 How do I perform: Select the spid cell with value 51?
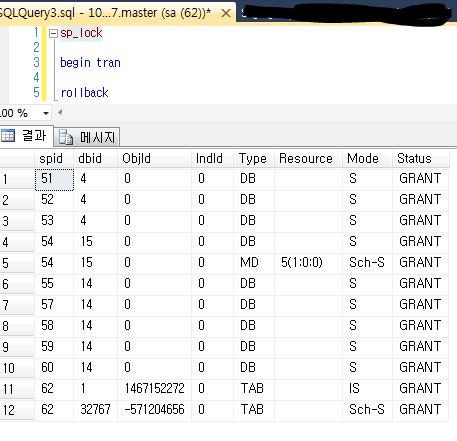(x=54, y=179)
